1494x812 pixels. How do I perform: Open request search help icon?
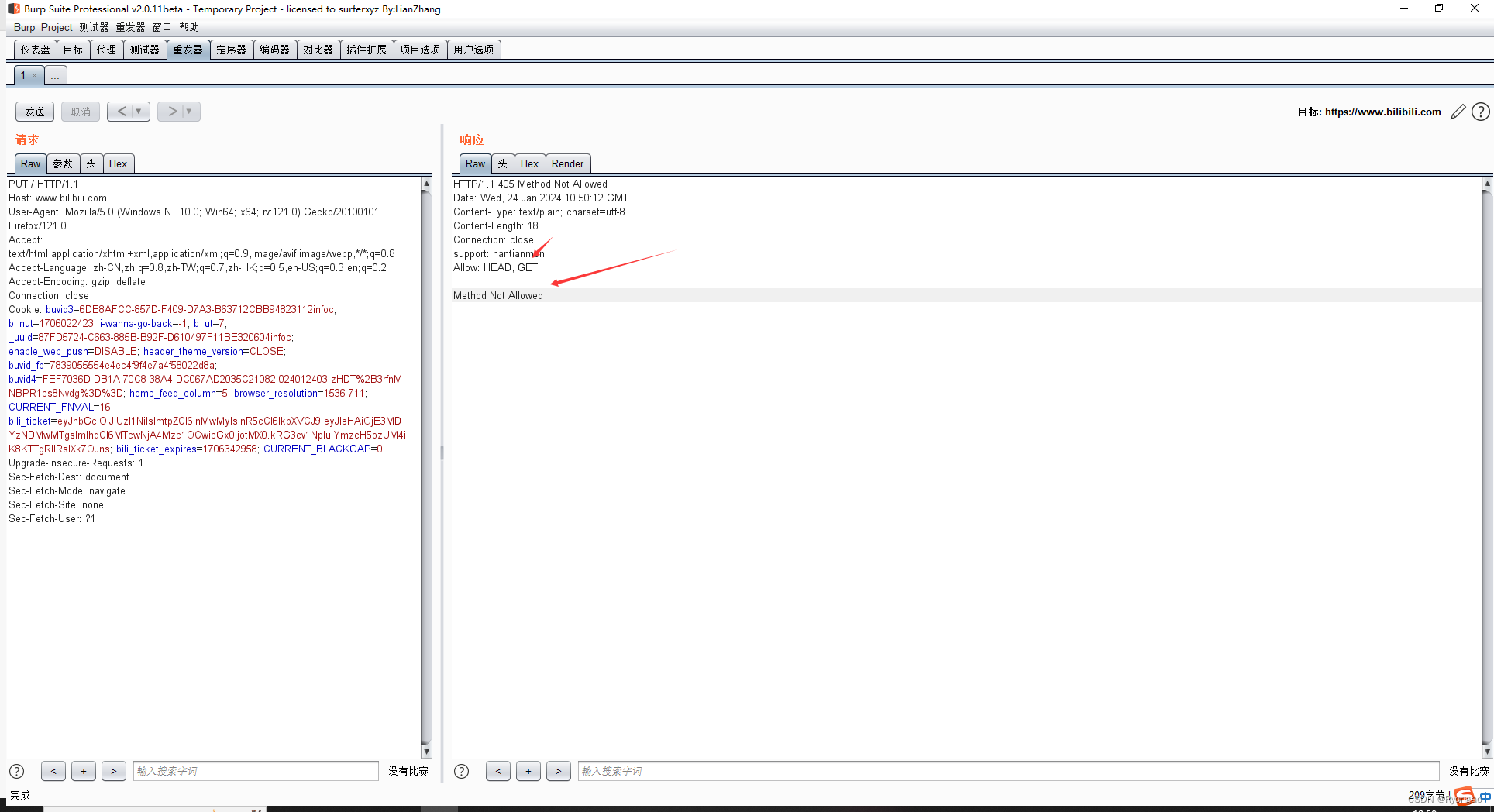coord(16,771)
